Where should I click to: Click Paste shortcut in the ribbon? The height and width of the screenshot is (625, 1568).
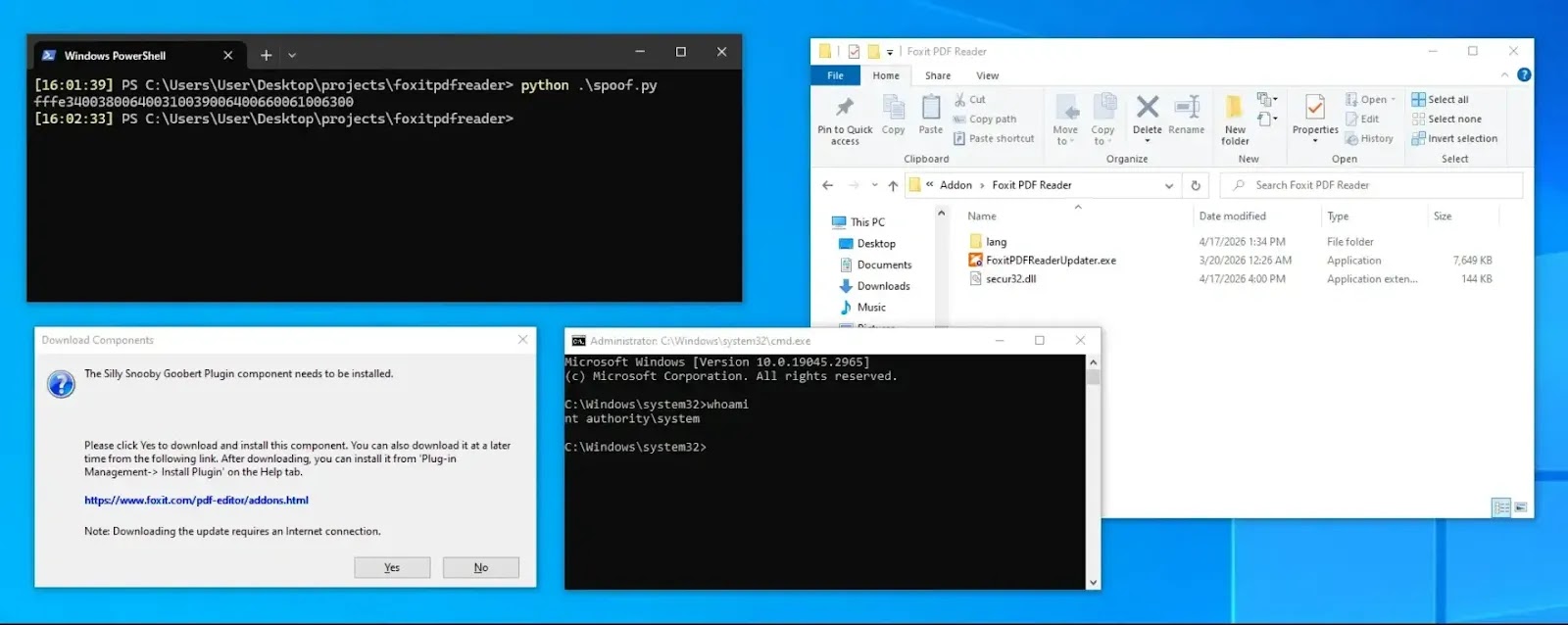tap(994, 139)
